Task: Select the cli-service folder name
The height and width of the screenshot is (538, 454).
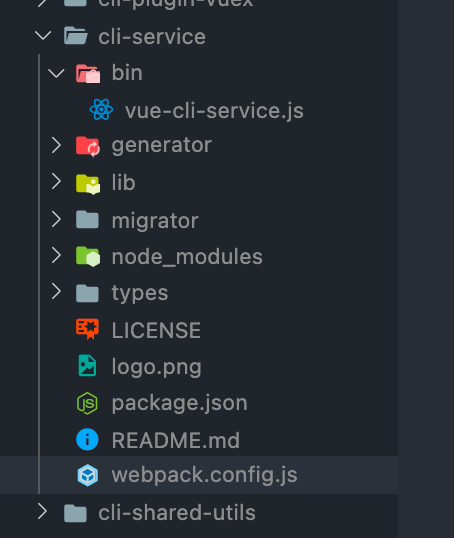Action: tap(152, 37)
